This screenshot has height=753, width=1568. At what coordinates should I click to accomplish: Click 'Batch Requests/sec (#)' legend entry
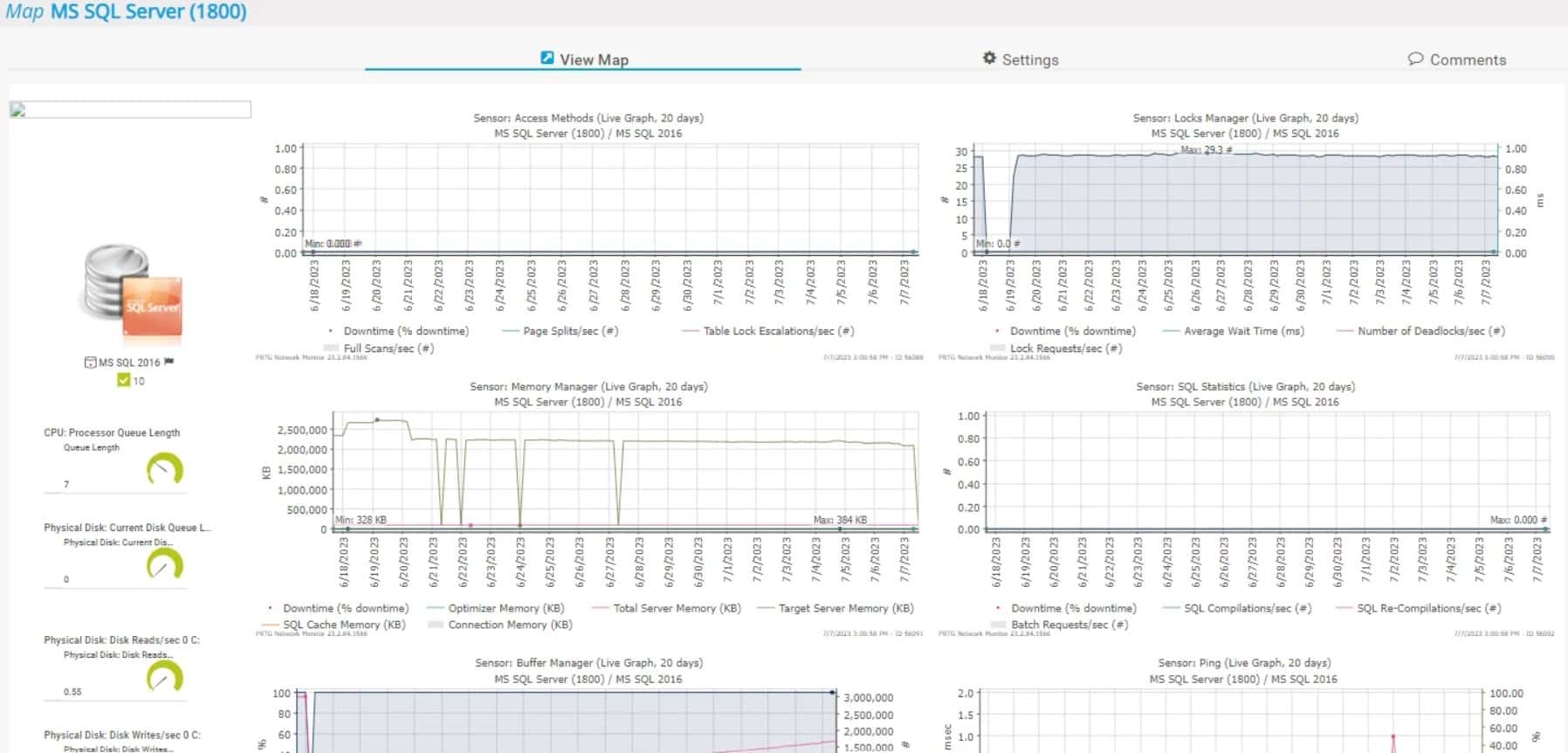click(1060, 625)
